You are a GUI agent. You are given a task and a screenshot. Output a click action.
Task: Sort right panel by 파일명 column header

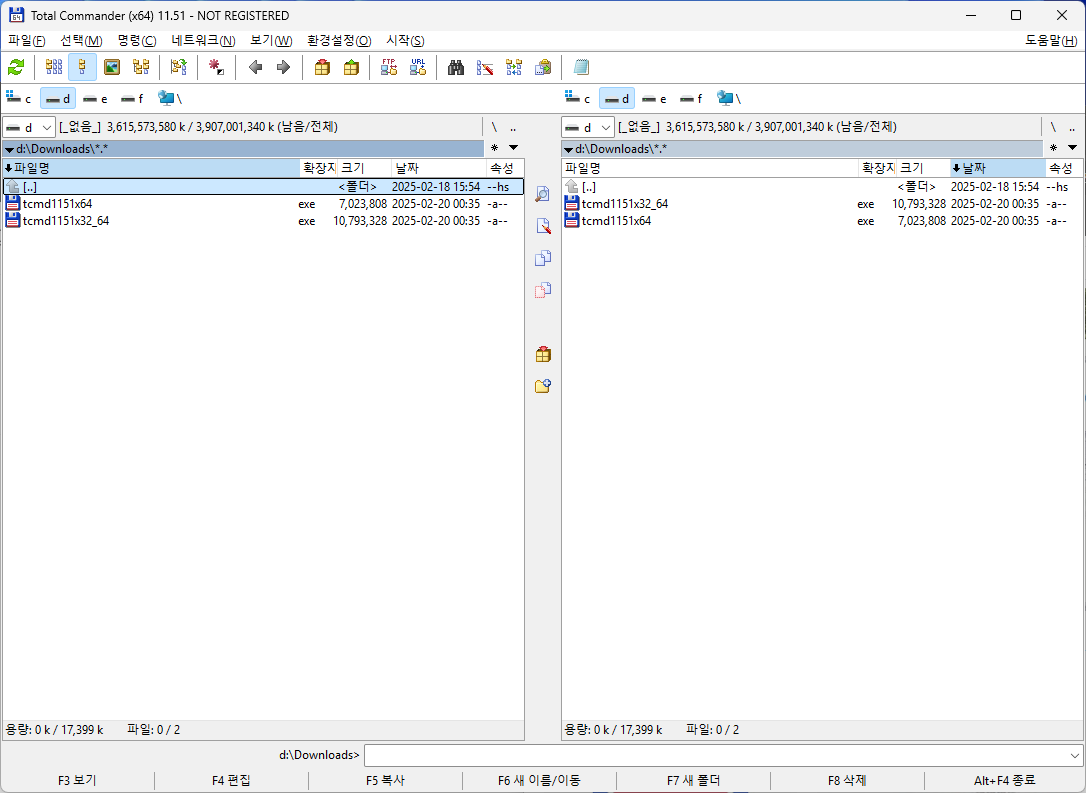tap(710, 168)
